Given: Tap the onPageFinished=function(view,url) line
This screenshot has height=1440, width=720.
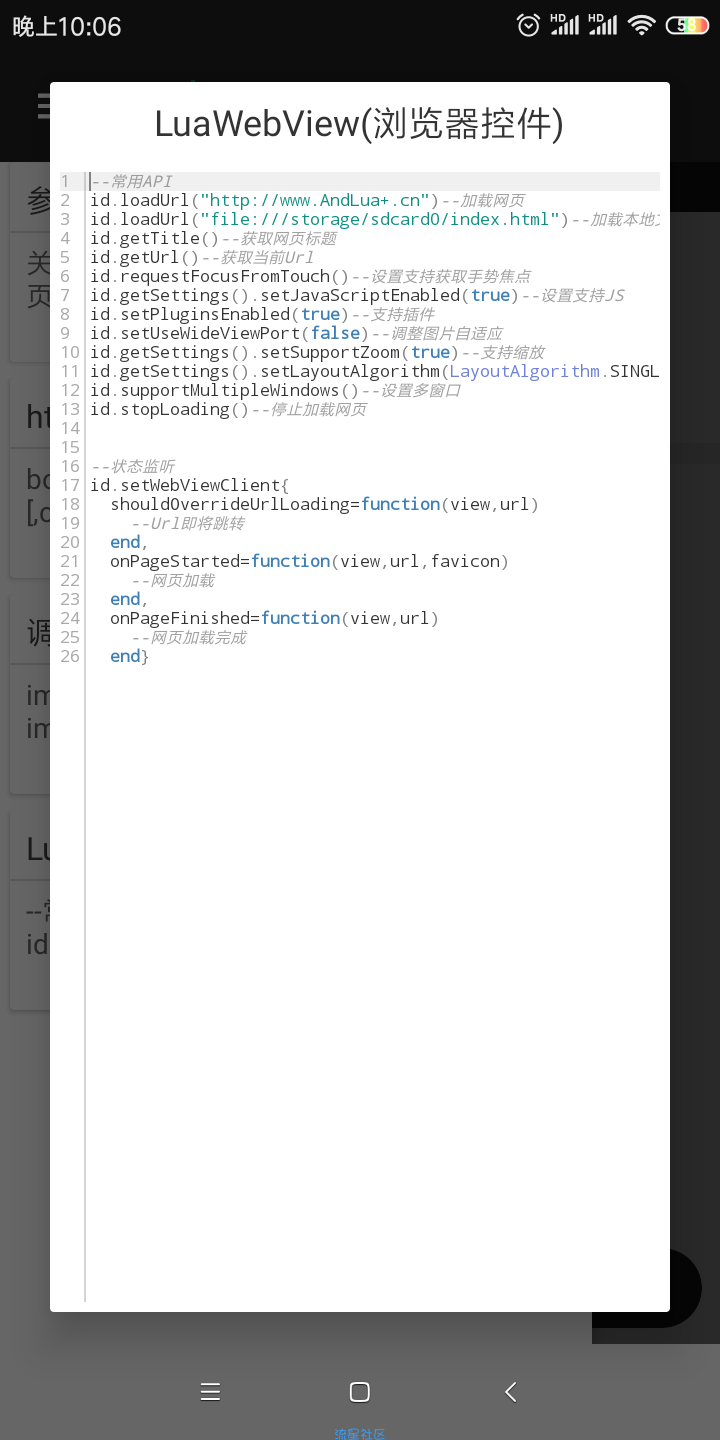Looking at the screenshot, I should 275,618.
